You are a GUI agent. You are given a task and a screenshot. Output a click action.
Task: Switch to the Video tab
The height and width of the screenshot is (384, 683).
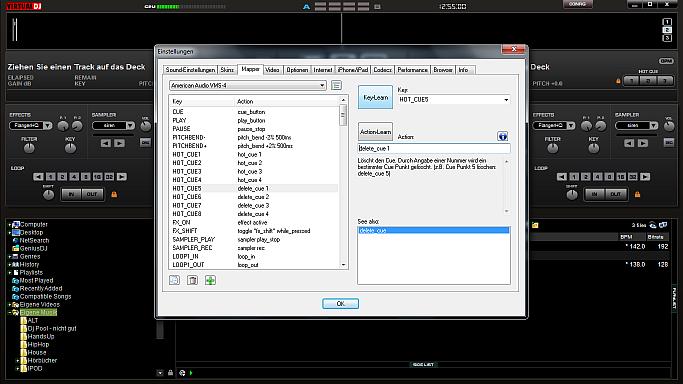tap(272, 70)
